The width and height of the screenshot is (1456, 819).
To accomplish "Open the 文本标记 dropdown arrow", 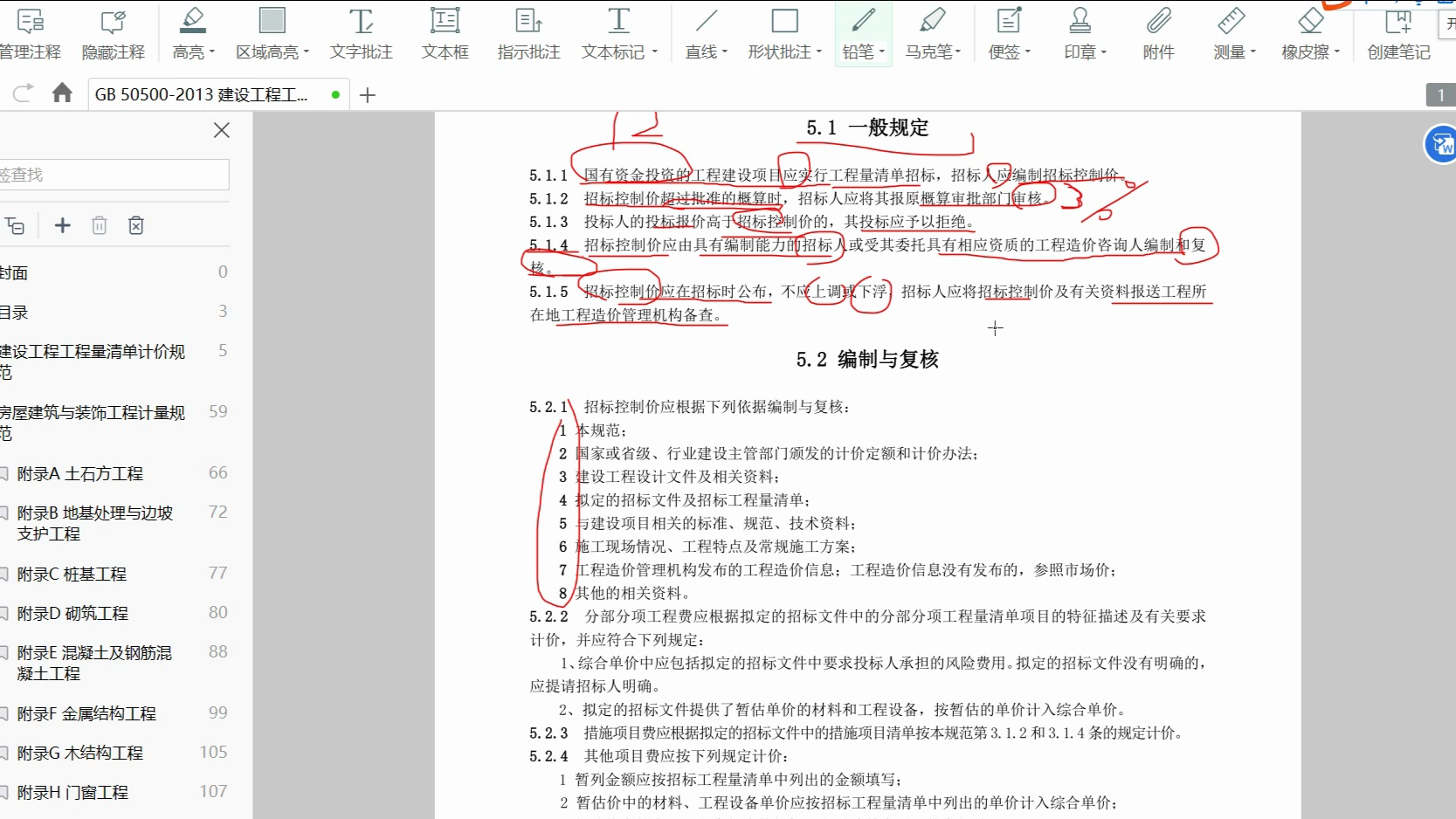I will pyautogui.click(x=654, y=52).
